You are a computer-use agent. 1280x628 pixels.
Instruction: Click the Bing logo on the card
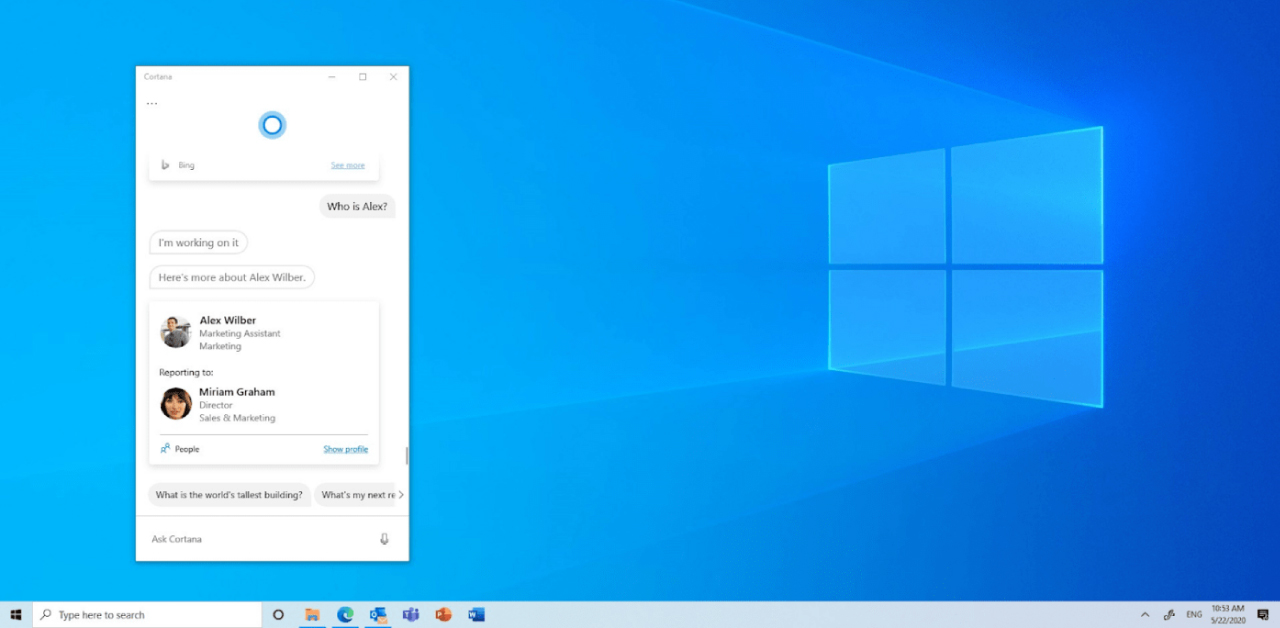point(165,165)
